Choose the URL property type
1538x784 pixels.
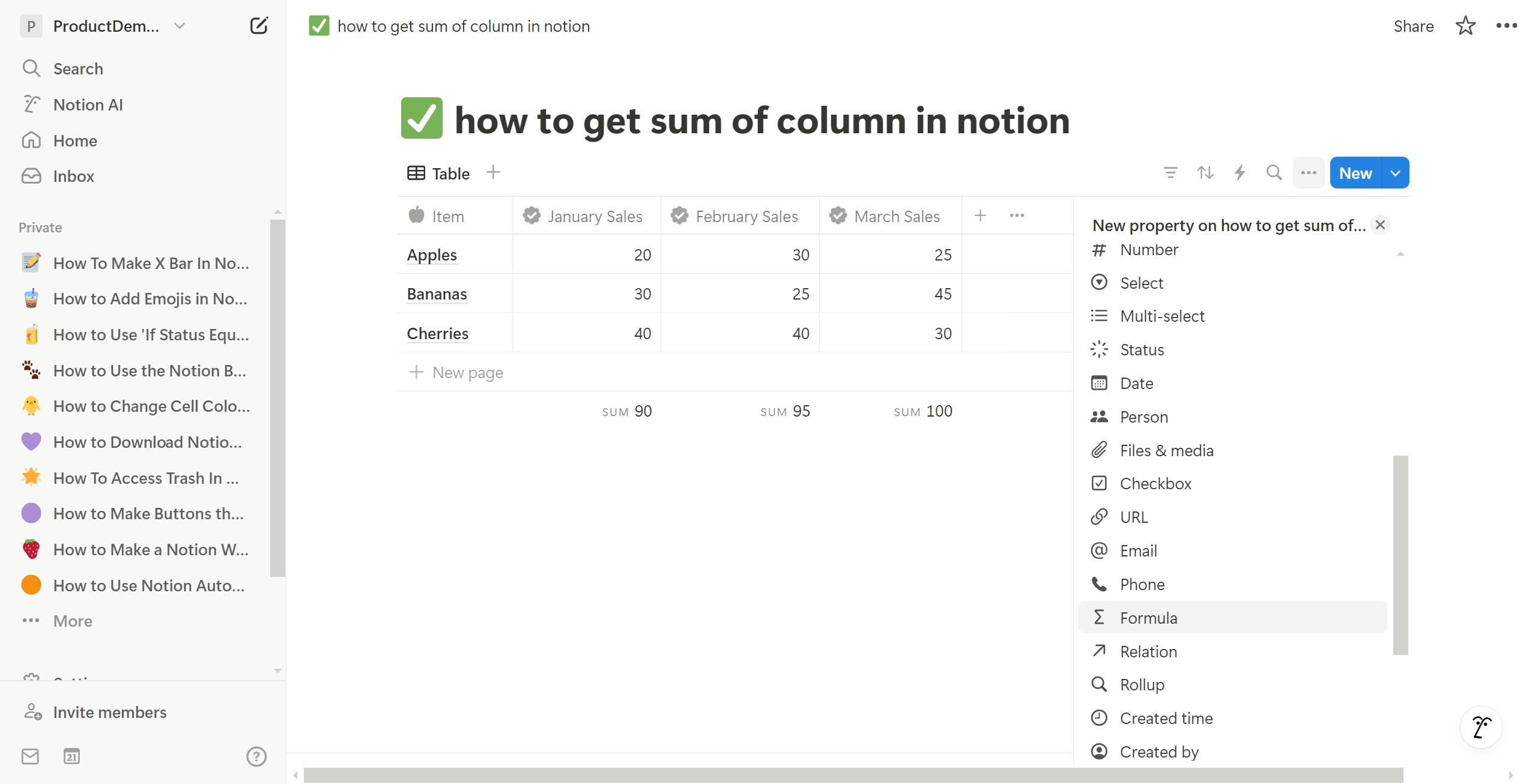click(1232, 517)
